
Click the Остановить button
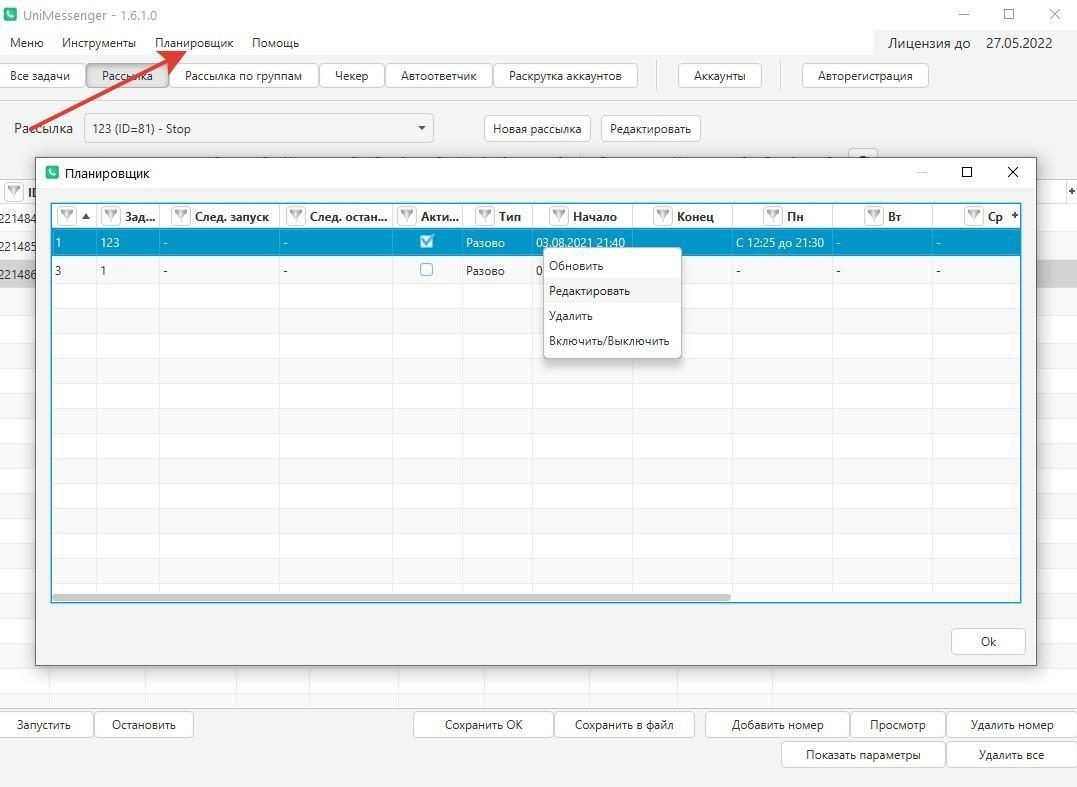pos(144,725)
